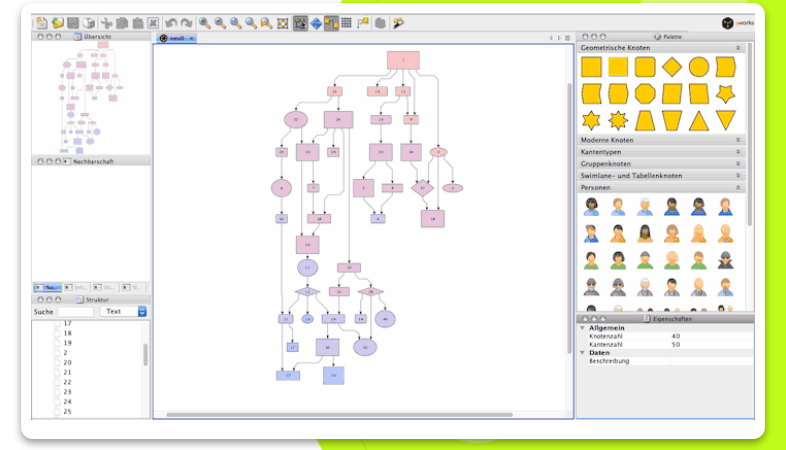This screenshot has height=450, width=786.
Task: Redo the last undone action
Action: pyautogui.click(x=186, y=23)
